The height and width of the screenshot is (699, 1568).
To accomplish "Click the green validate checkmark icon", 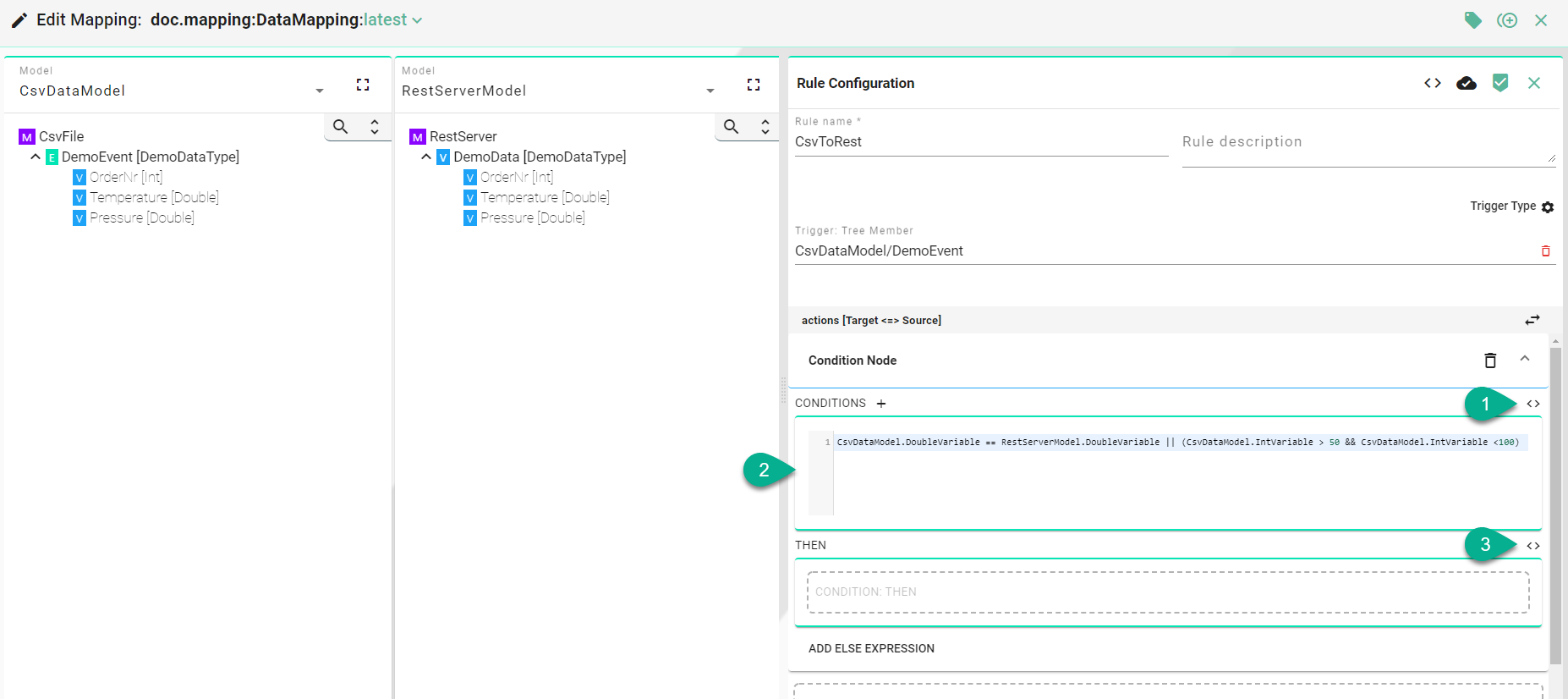I will [1499, 83].
